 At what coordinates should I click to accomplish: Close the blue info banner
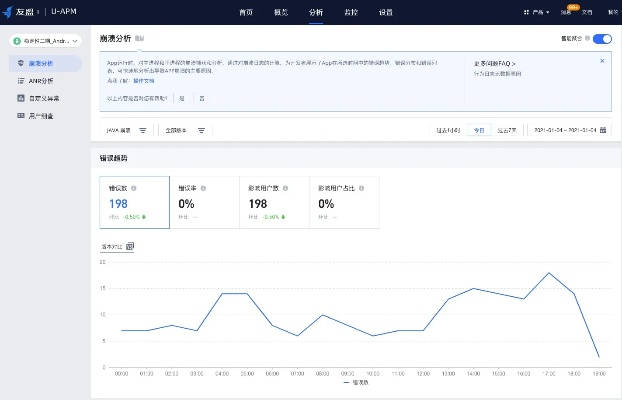tap(601, 61)
